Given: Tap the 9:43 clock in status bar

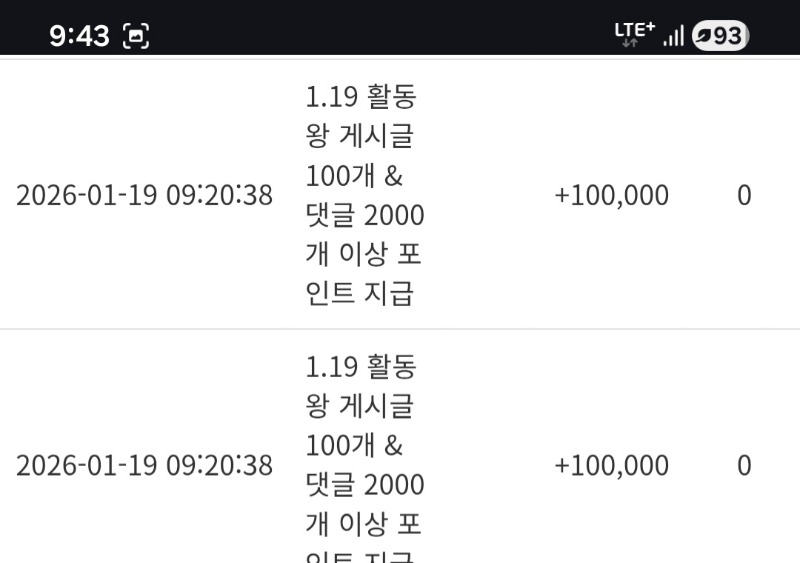Looking at the screenshot, I should 79,37.
